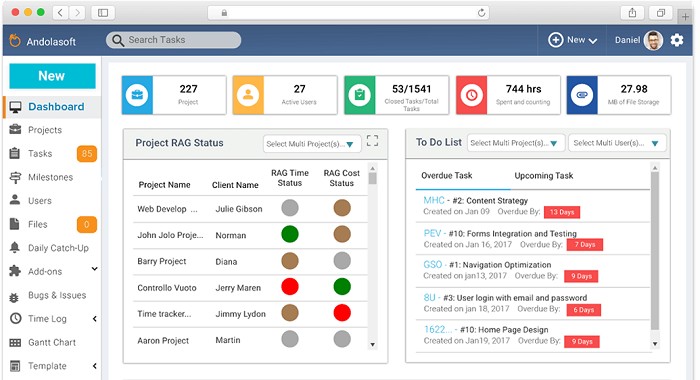This screenshot has height=380, width=700.
Task: Click the To Do List scrollbar thumb
Action: 655,251
